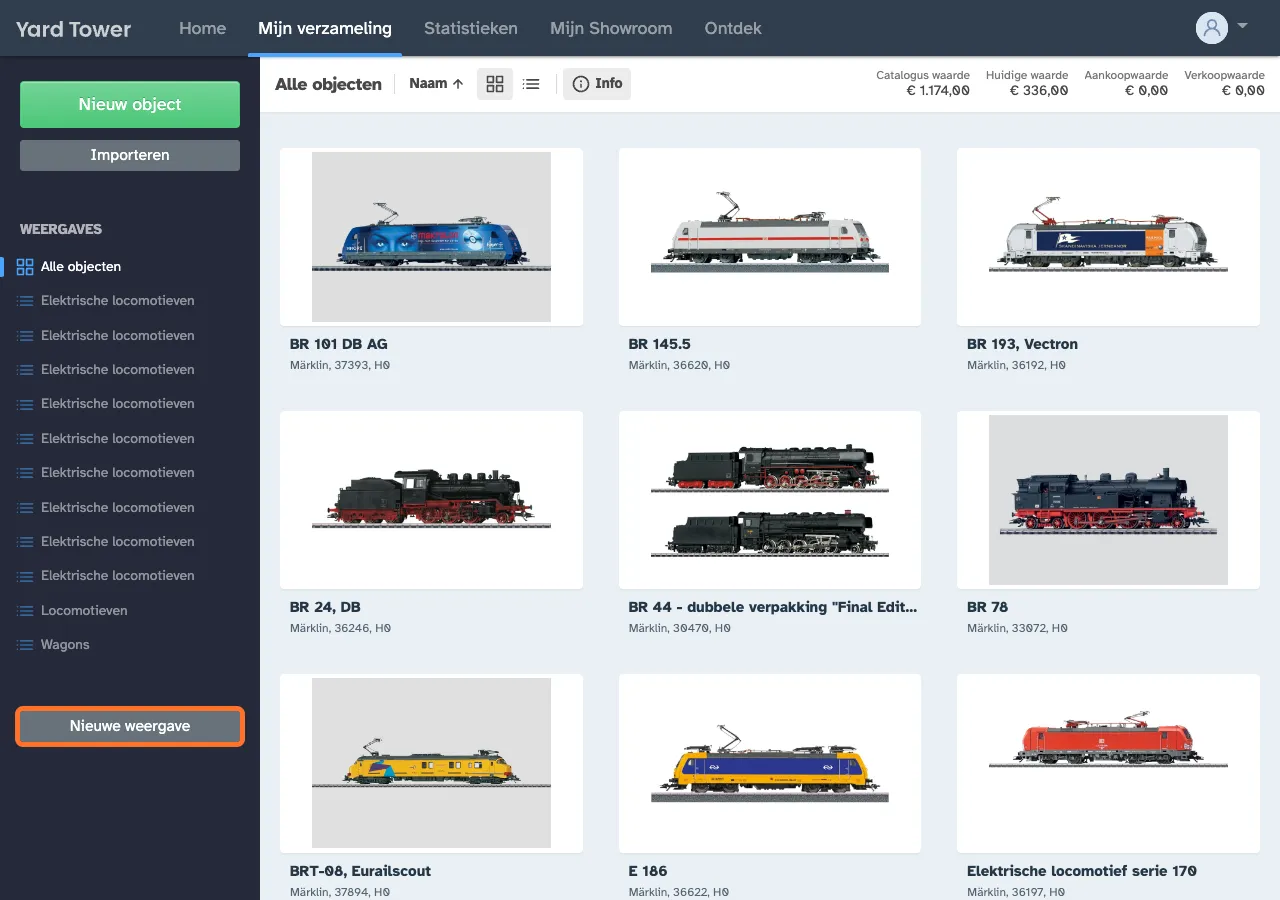Click 'Elektrische locomotief serie 170' title
1280x900 pixels.
click(x=1082, y=871)
